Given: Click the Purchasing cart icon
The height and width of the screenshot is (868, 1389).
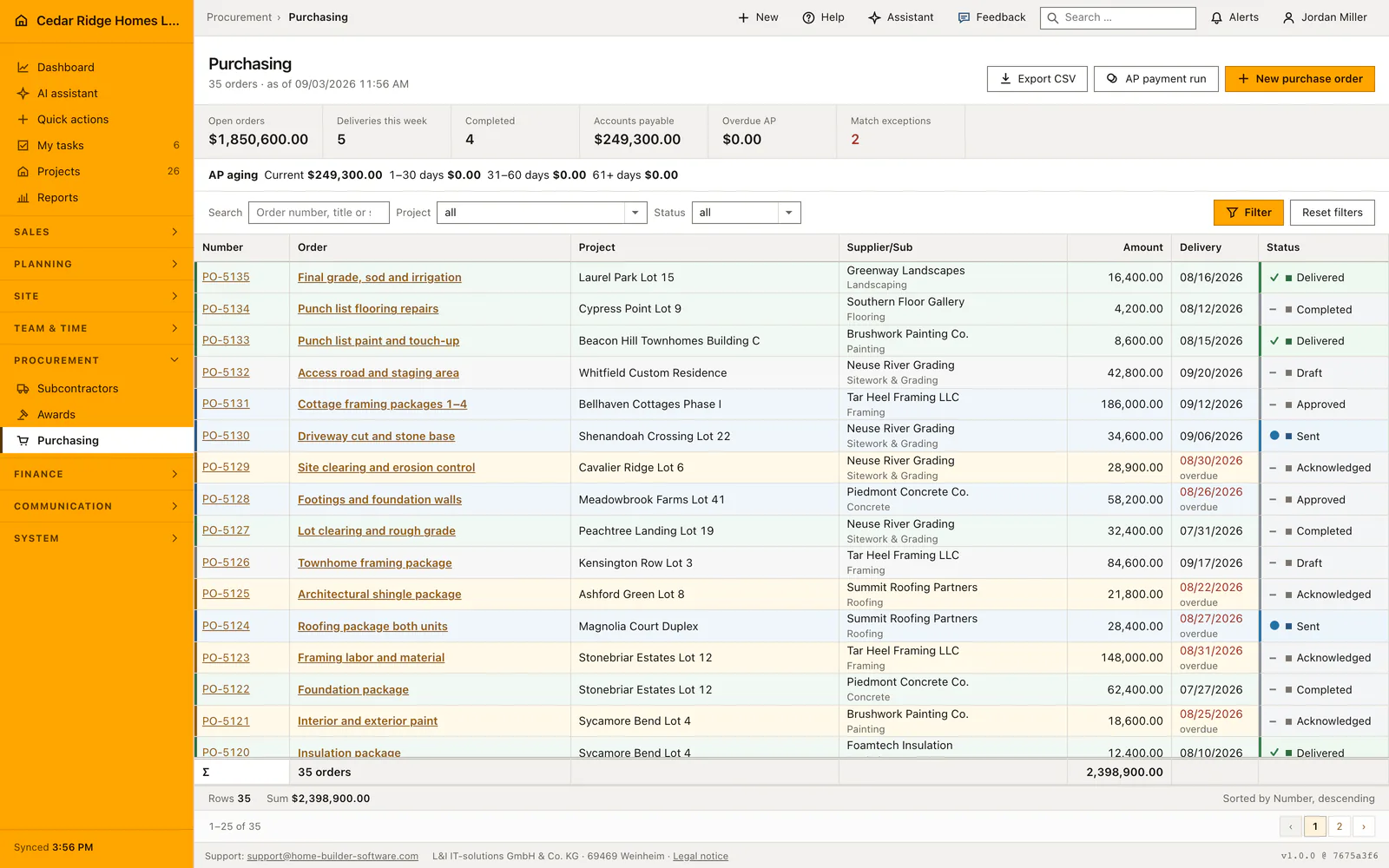Looking at the screenshot, I should (x=23, y=441).
